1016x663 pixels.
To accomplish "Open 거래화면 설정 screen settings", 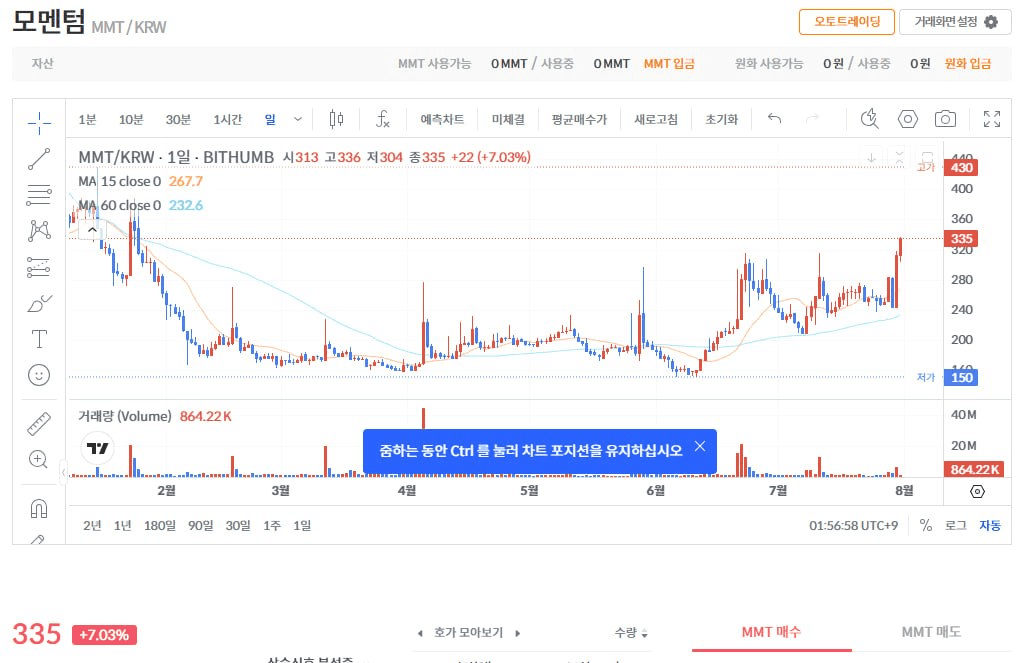I will coord(956,21).
